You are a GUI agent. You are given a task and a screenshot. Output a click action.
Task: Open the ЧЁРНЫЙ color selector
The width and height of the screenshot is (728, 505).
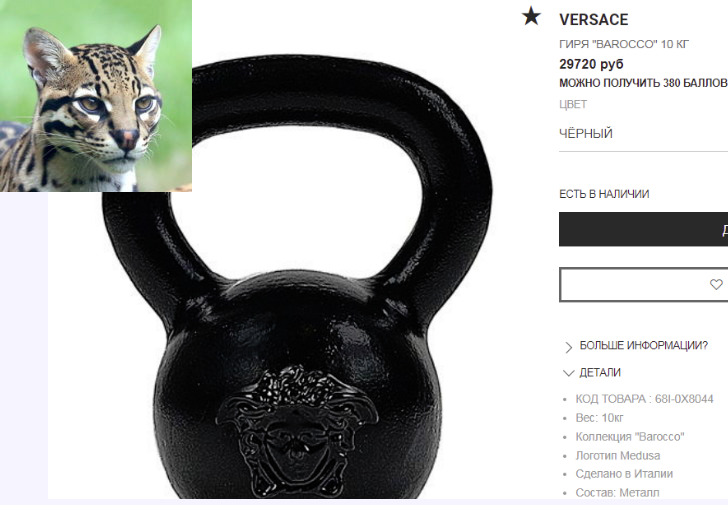[644, 134]
